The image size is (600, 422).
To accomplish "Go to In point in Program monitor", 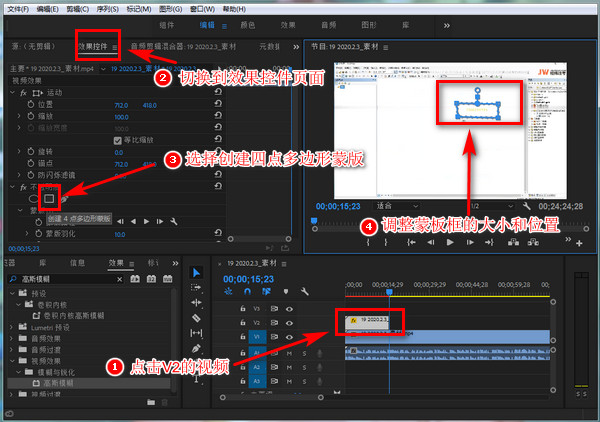I will [411, 242].
